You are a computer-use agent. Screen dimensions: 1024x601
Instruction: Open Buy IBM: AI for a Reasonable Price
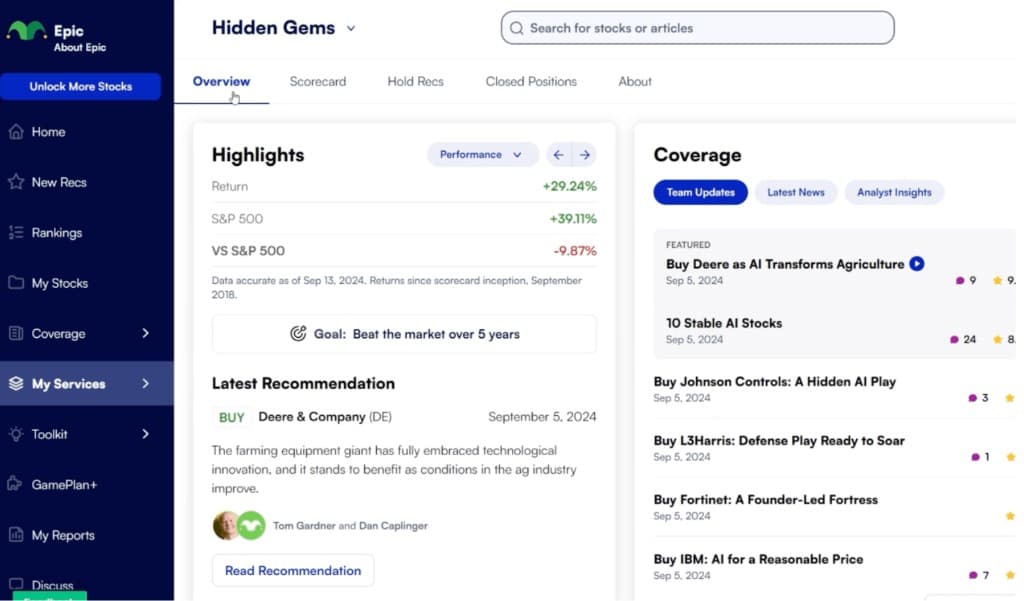coord(758,559)
